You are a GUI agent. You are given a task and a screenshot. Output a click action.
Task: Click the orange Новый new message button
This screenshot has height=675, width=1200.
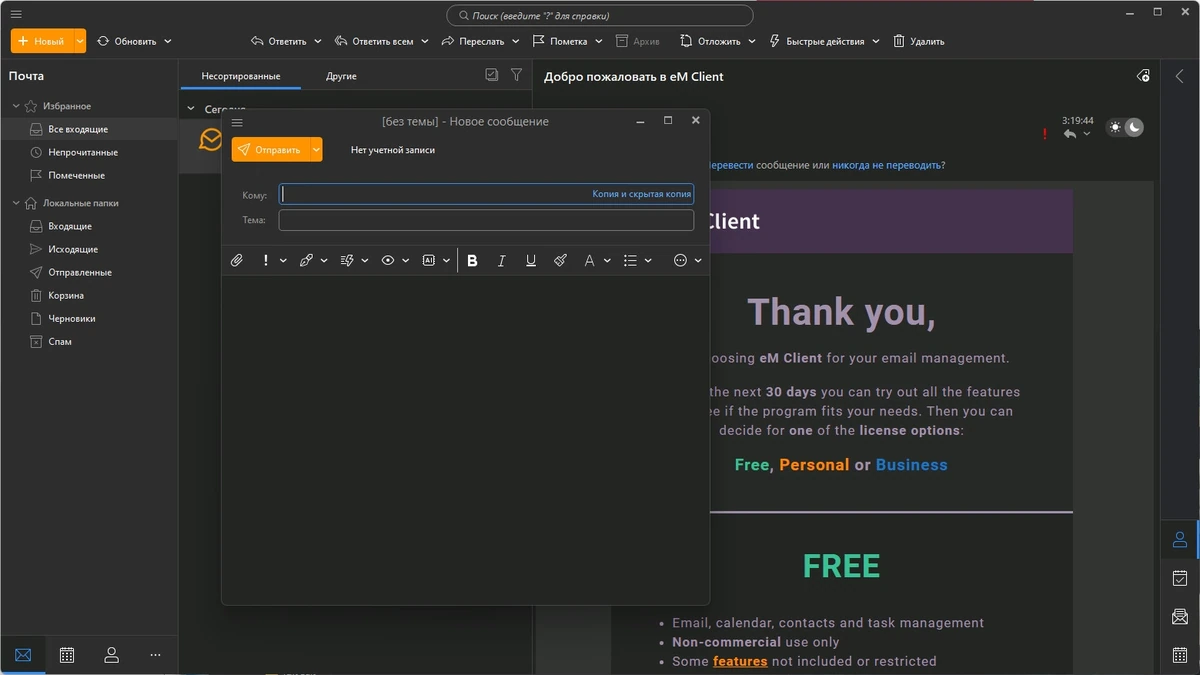42,41
